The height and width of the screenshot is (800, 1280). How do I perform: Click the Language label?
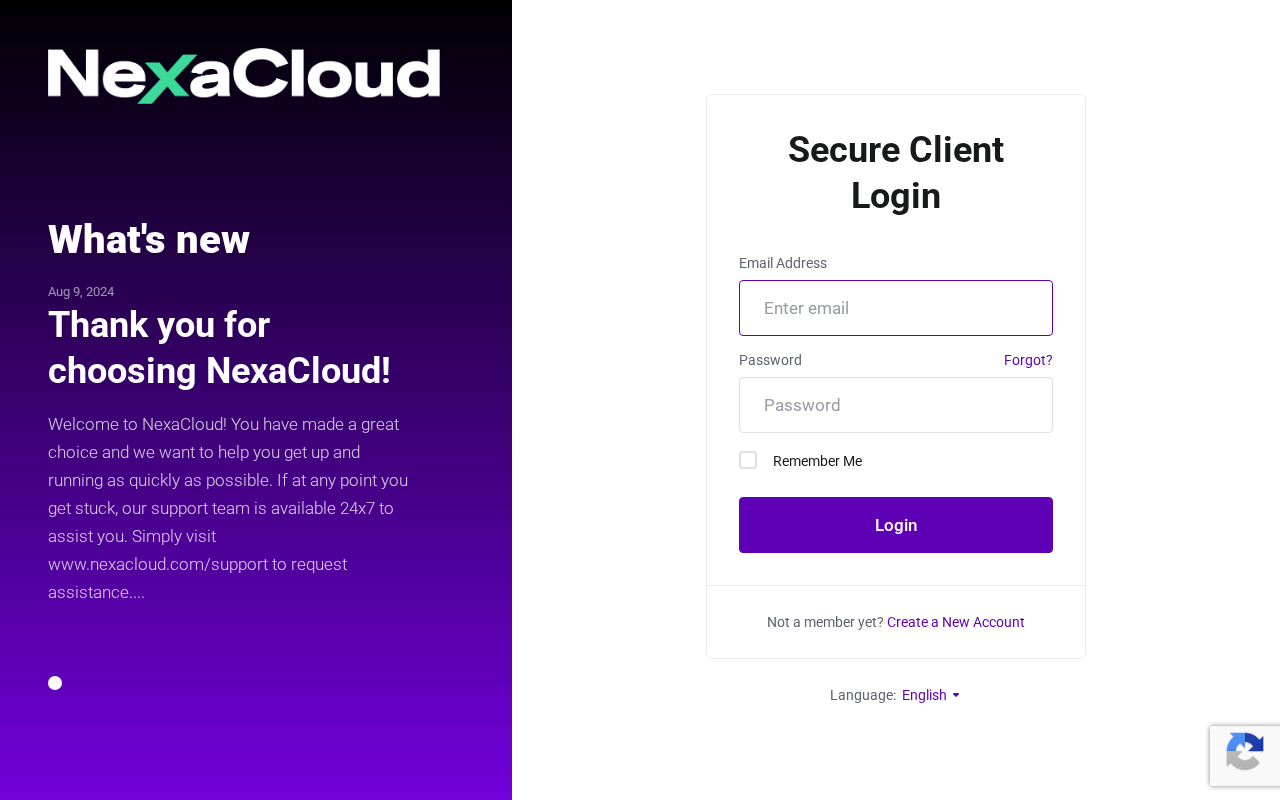click(863, 695)
